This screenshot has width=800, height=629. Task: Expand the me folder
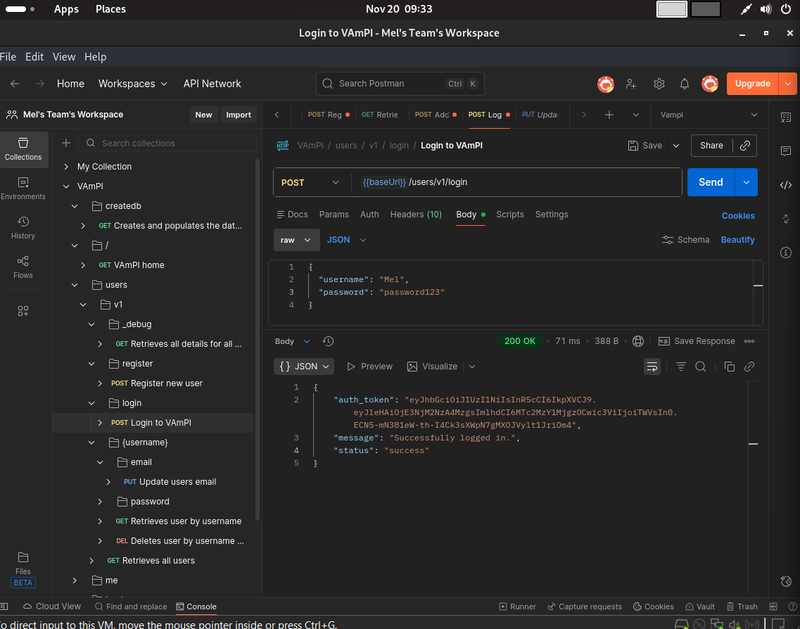74,580
